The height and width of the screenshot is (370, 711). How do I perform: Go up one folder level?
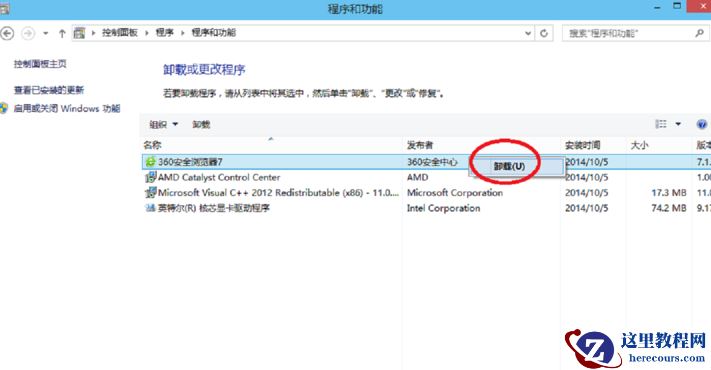coord(62,33)
